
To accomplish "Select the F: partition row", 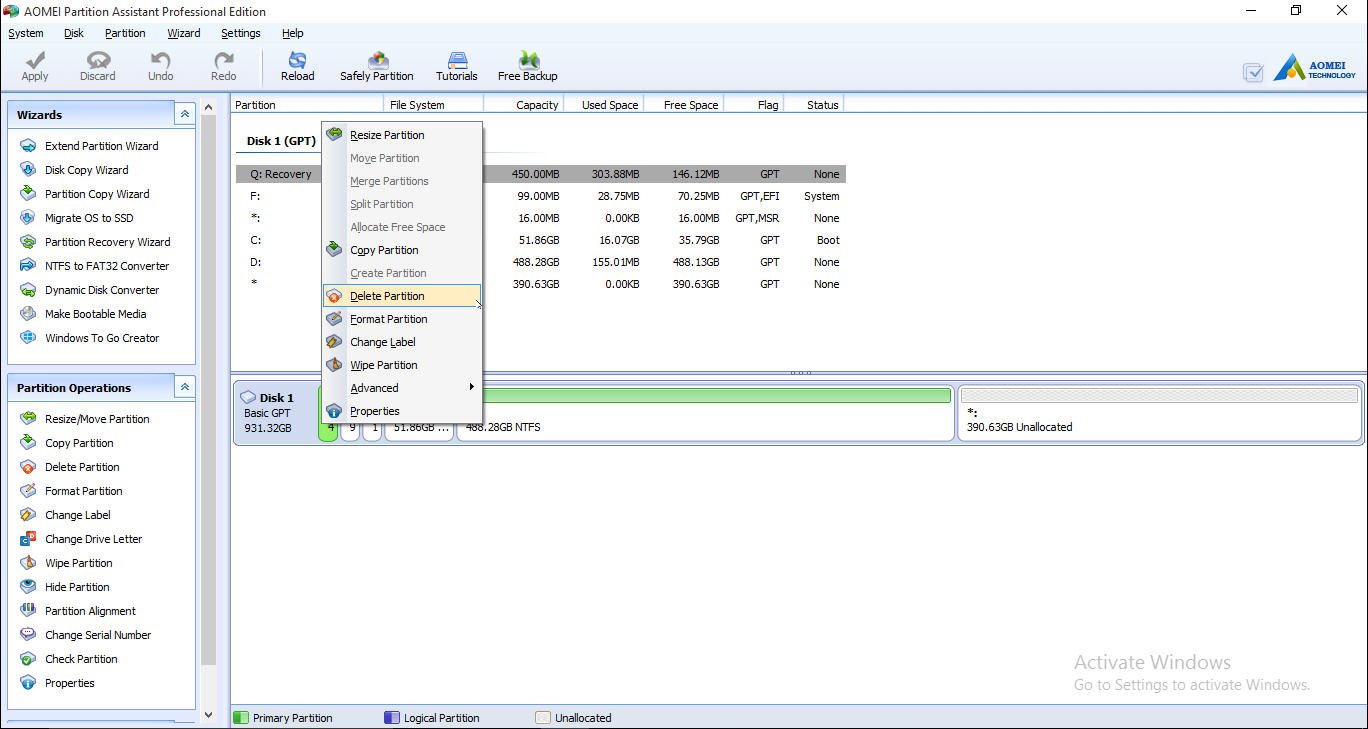I will point(541,196).
